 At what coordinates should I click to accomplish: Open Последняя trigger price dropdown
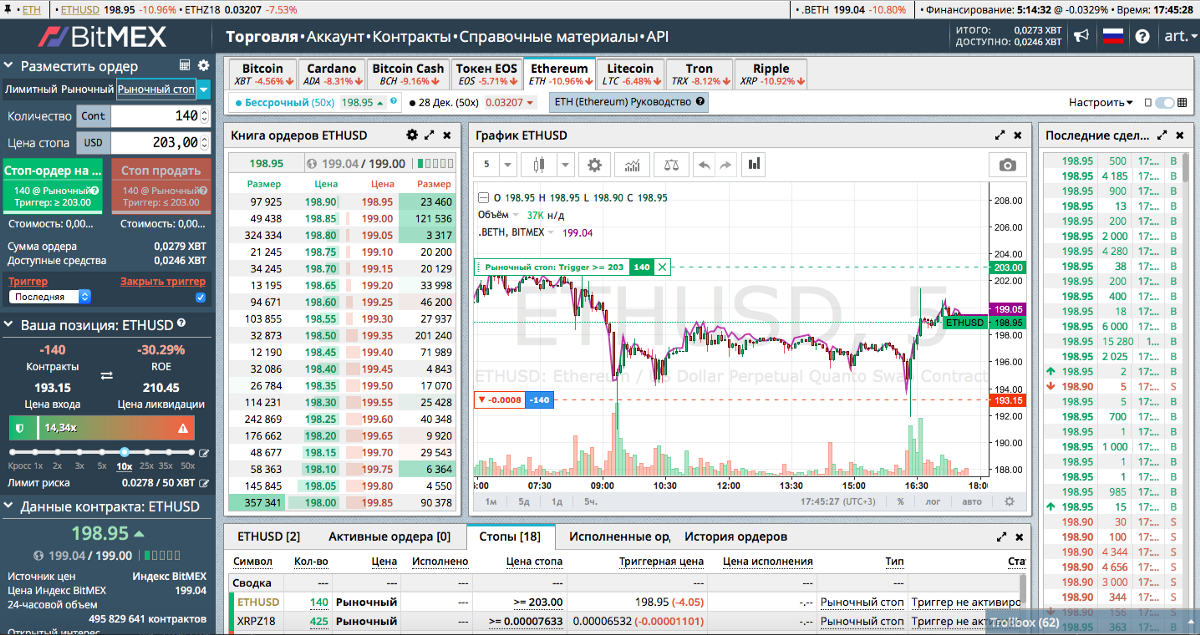(x=50, y=297)
